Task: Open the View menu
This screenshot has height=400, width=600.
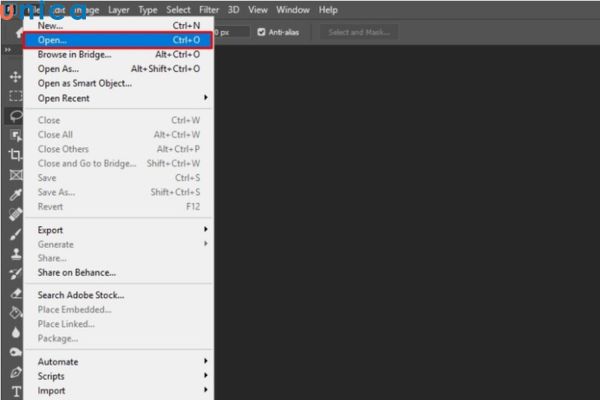Action: point(258,10)
